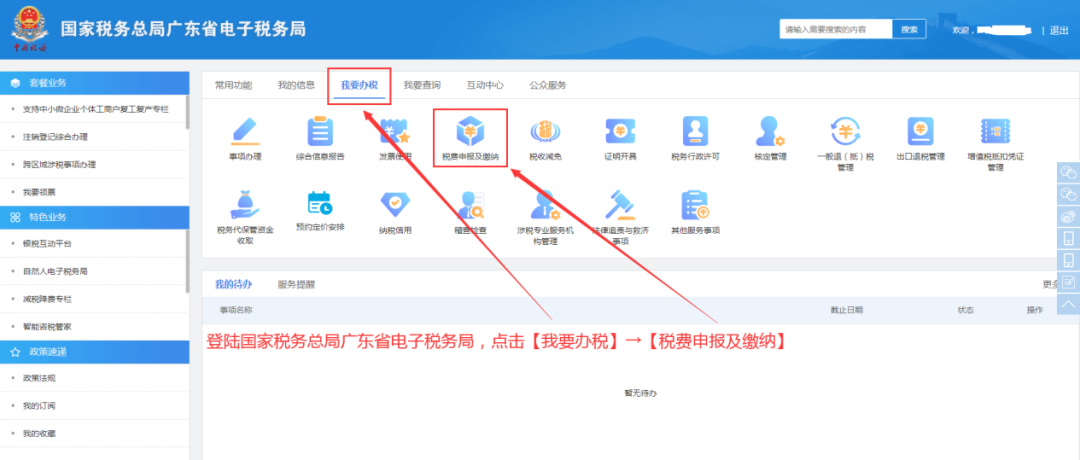Click the feedback edit icon on right
This screenshot has width=1080, height=460.
(1068, 282)
